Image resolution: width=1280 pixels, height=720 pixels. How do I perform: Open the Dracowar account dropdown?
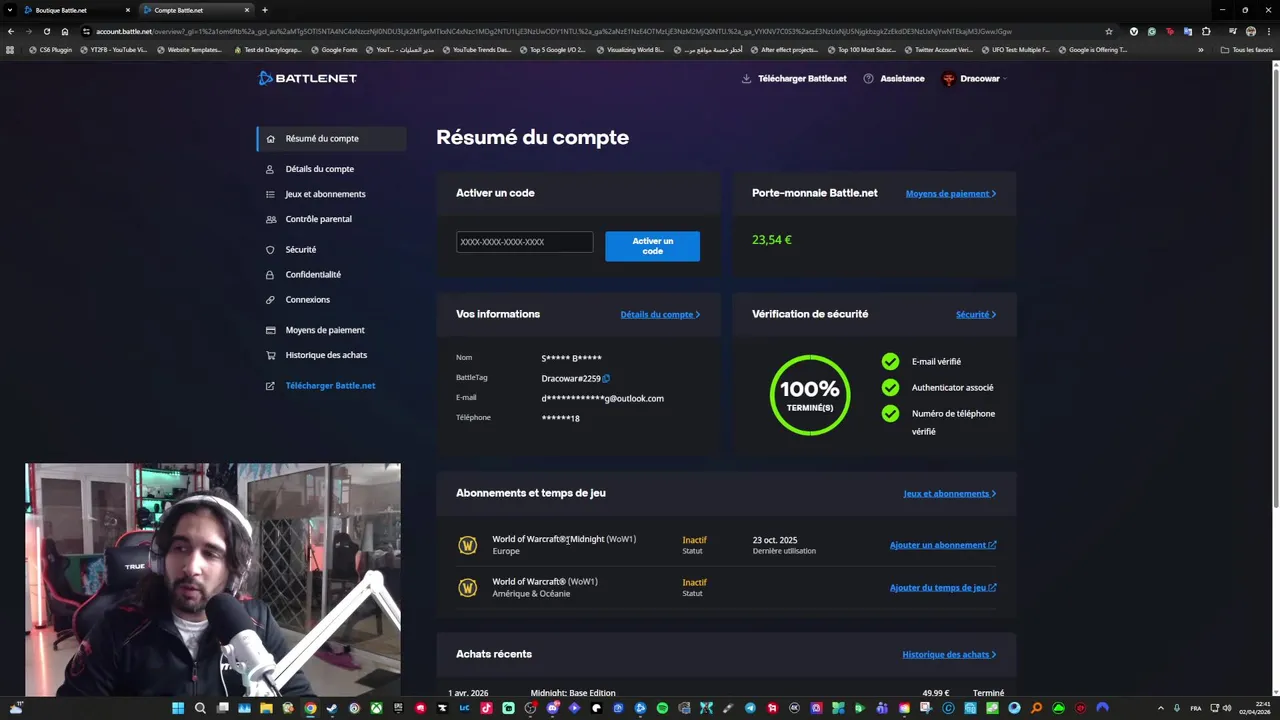point(974,78)
